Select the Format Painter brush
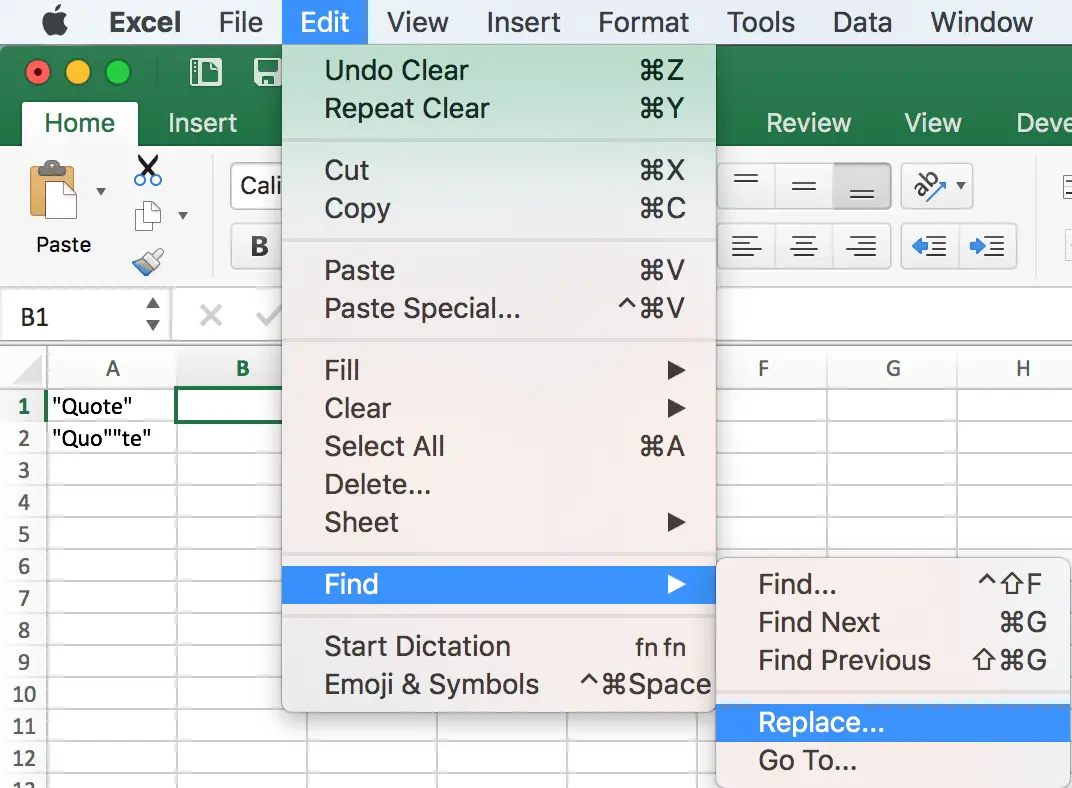The image size is (1072, 788). coord(148,262)
